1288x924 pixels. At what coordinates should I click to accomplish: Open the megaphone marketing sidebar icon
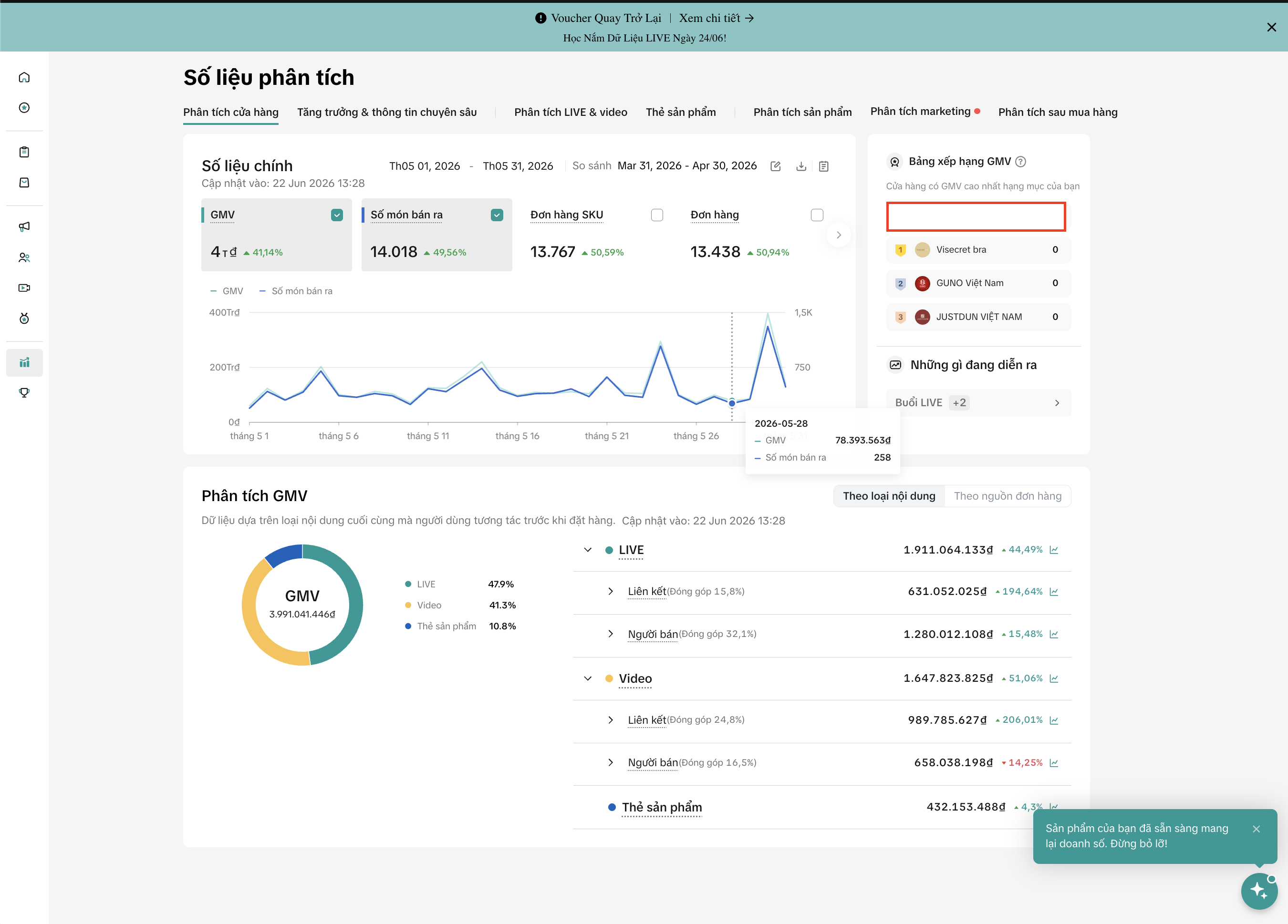24,227
